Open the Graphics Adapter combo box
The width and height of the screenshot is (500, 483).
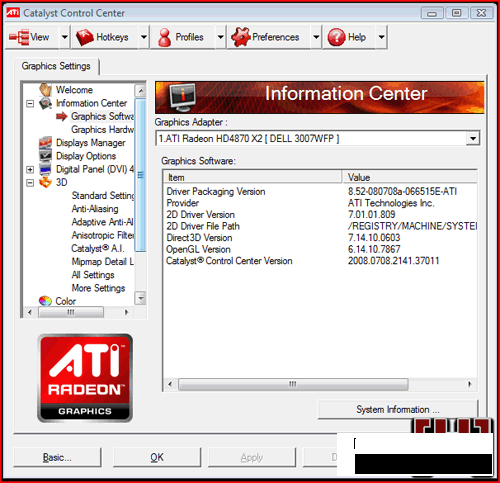point(473,138)
